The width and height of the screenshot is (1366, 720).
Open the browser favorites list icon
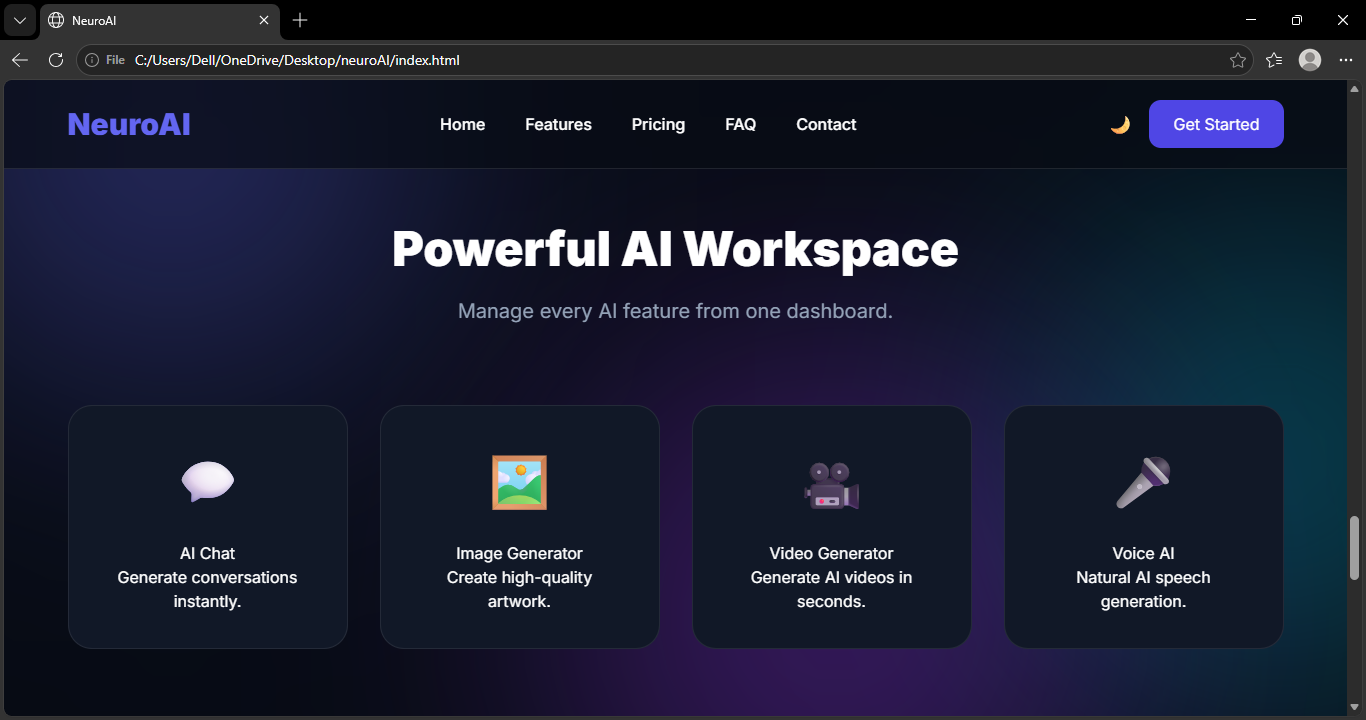pyautogui.click(x=1274, y=60)
